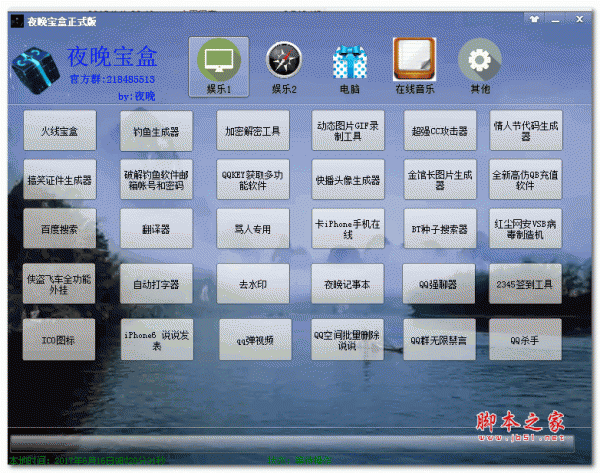The image size is (600, 473).
Task: Click the 官方群:218485513 text
Action: tap(112, 79)
